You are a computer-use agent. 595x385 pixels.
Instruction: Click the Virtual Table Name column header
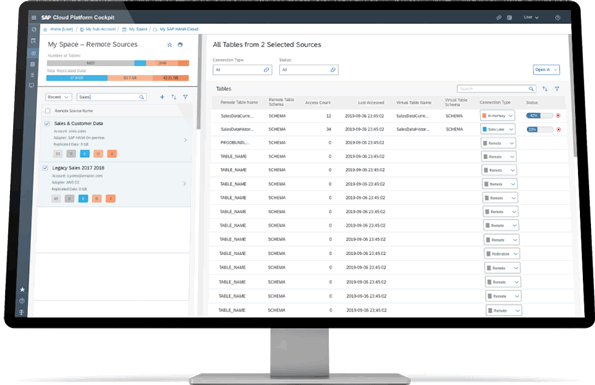414,103
